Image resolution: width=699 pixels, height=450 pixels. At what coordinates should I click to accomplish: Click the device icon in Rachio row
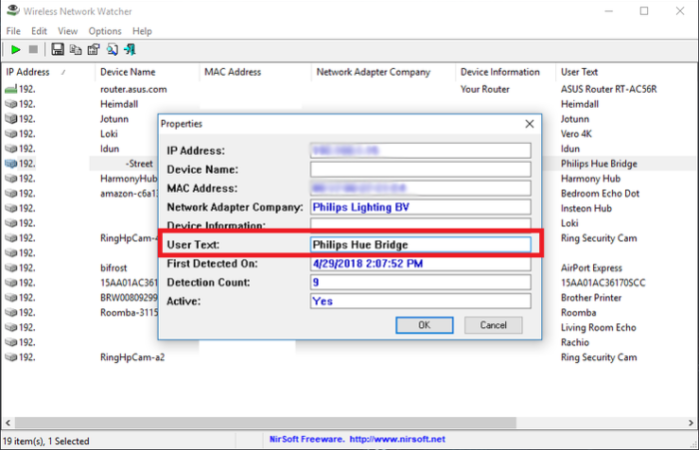[x=11, y=343]
